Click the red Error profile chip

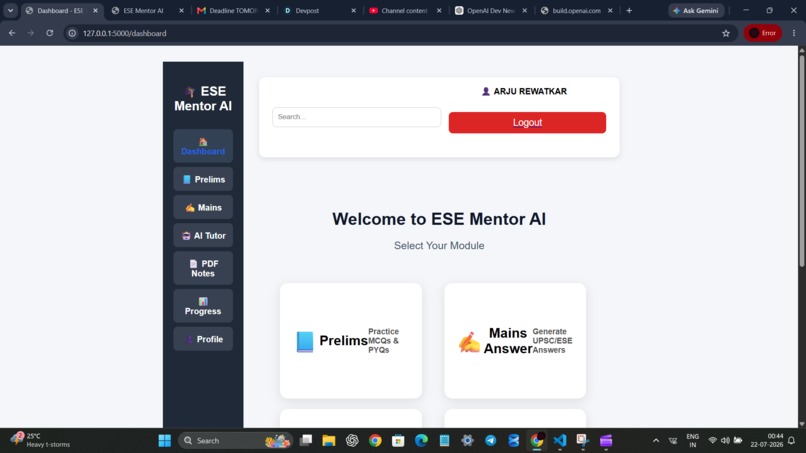(x=763, y=33)
